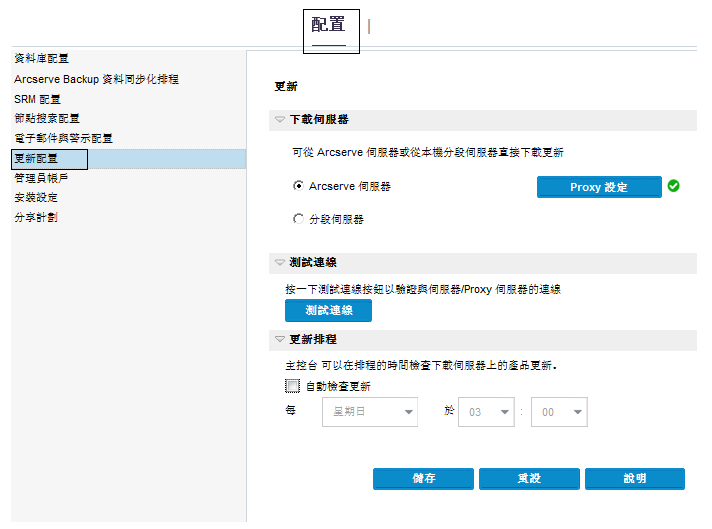Open 管理員帳戶 in the sidebar
The image size is (712, 529).
pyautogui.click(x=41, y=178)
